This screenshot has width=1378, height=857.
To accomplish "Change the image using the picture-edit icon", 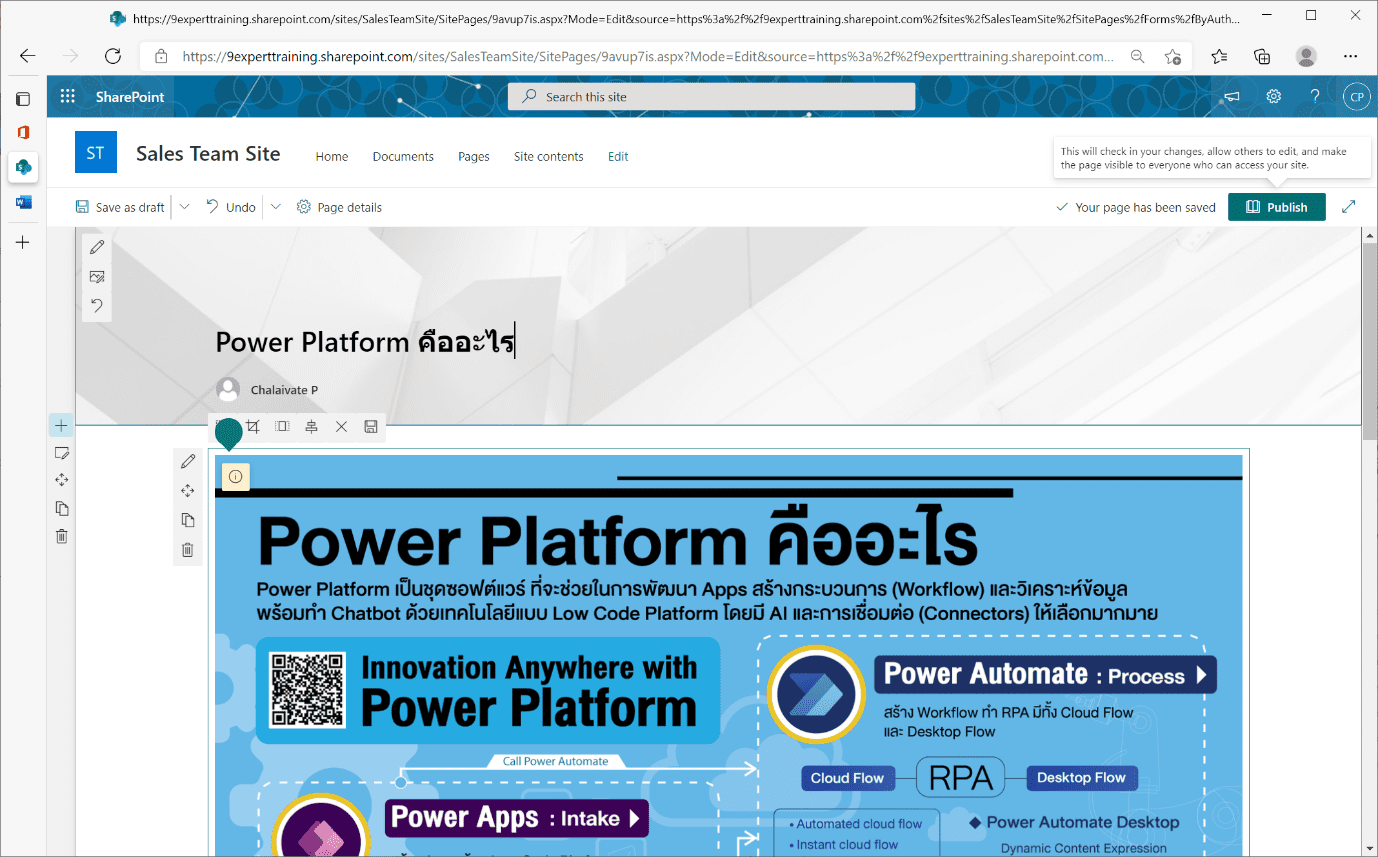I will point(97,276).
